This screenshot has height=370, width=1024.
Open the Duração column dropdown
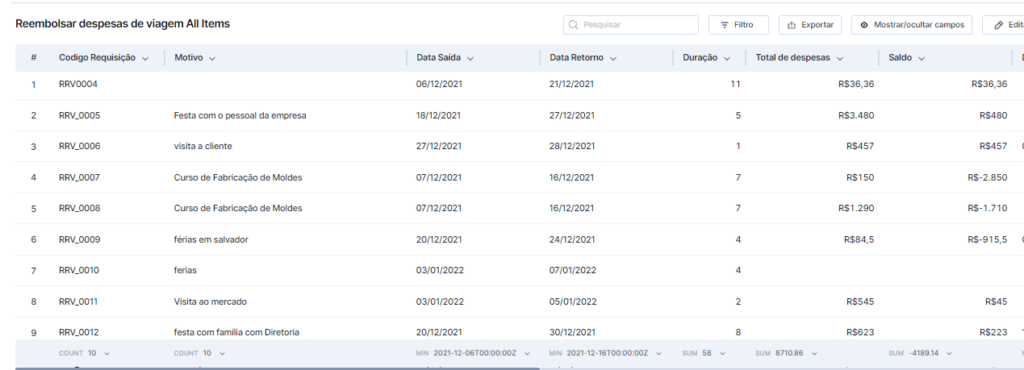(x=727, y=58)
